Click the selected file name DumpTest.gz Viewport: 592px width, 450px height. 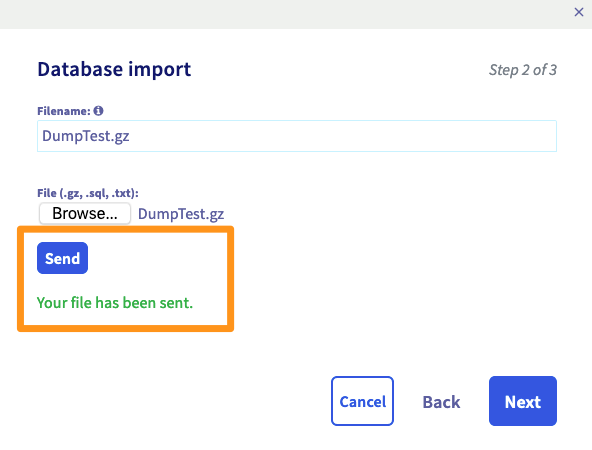click(x=181, y=214)
